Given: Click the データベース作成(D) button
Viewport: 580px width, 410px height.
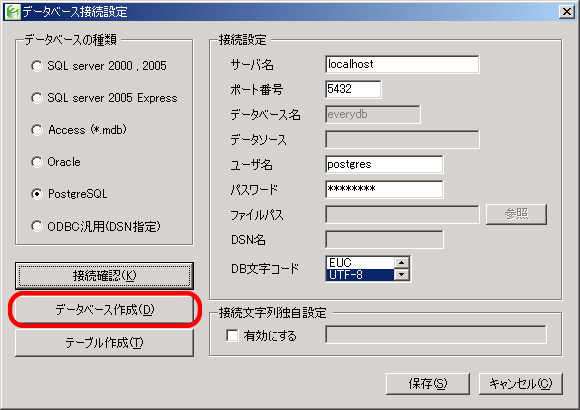Looking at the screenshot, I should click(x=104, y=309).
